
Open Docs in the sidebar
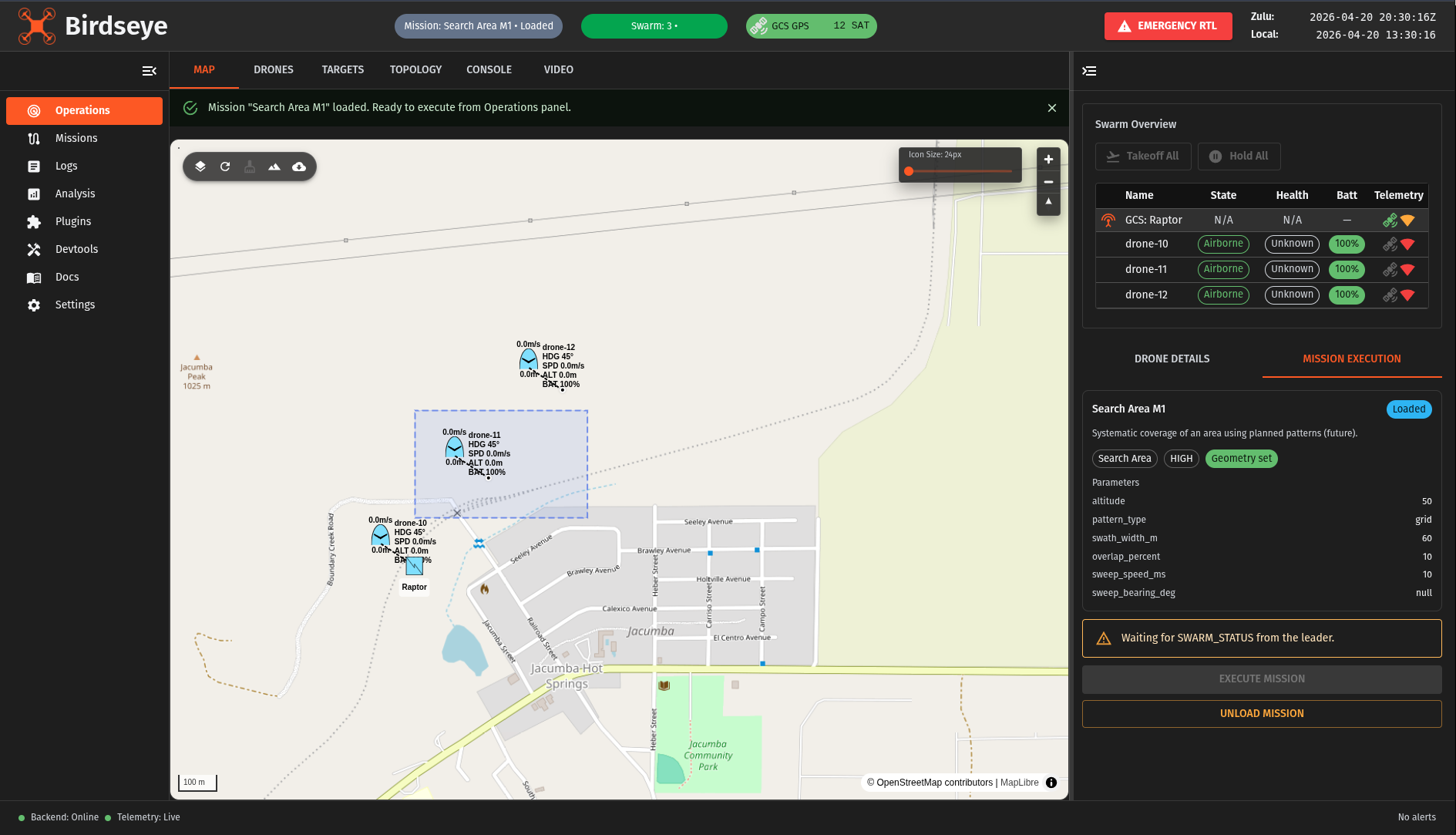point(84,277)
